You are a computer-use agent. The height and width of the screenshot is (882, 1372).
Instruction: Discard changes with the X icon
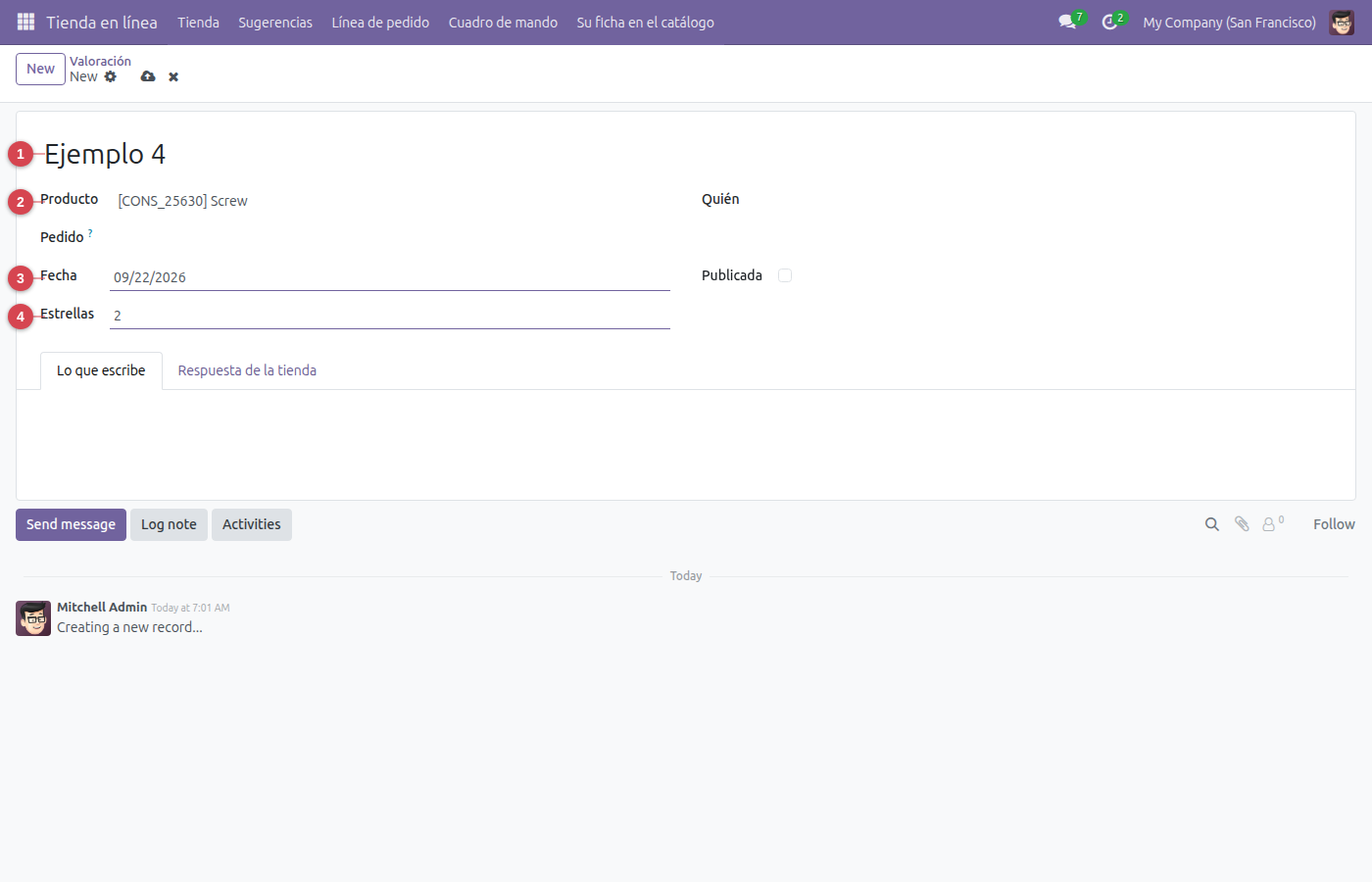point(173,76)
